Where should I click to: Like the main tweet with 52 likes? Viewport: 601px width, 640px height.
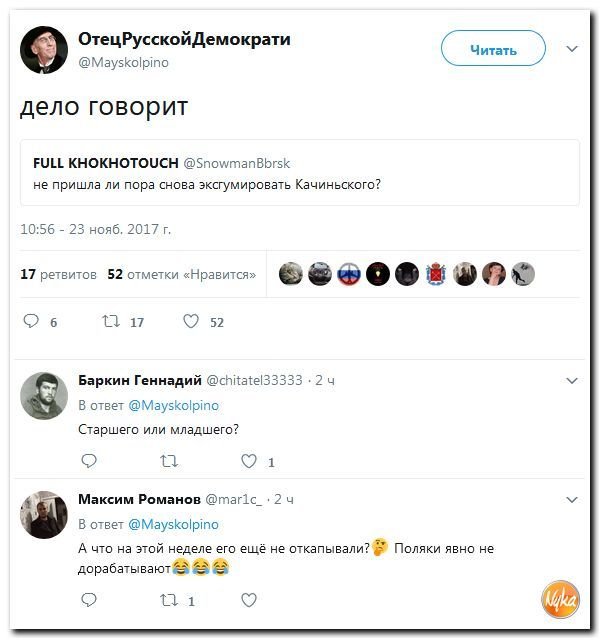click(x=191, y=321)
